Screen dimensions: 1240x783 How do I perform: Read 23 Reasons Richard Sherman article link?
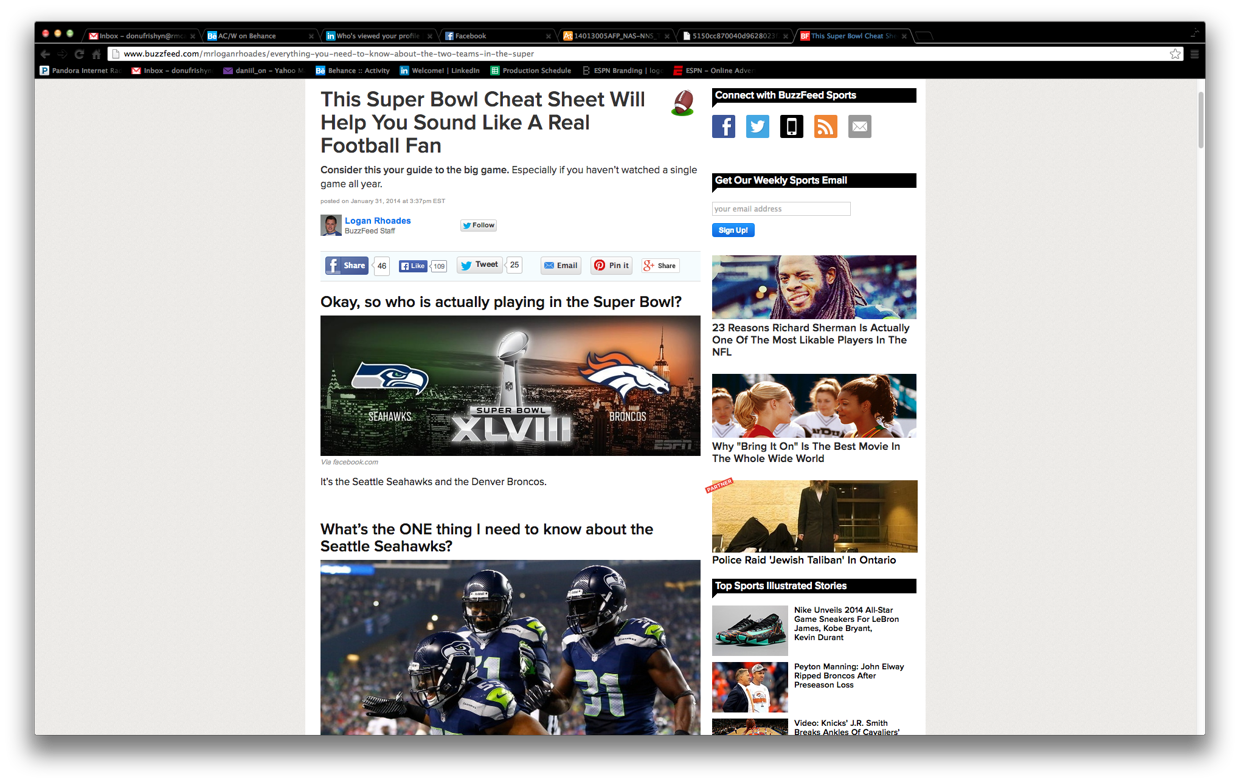[811, 340]
